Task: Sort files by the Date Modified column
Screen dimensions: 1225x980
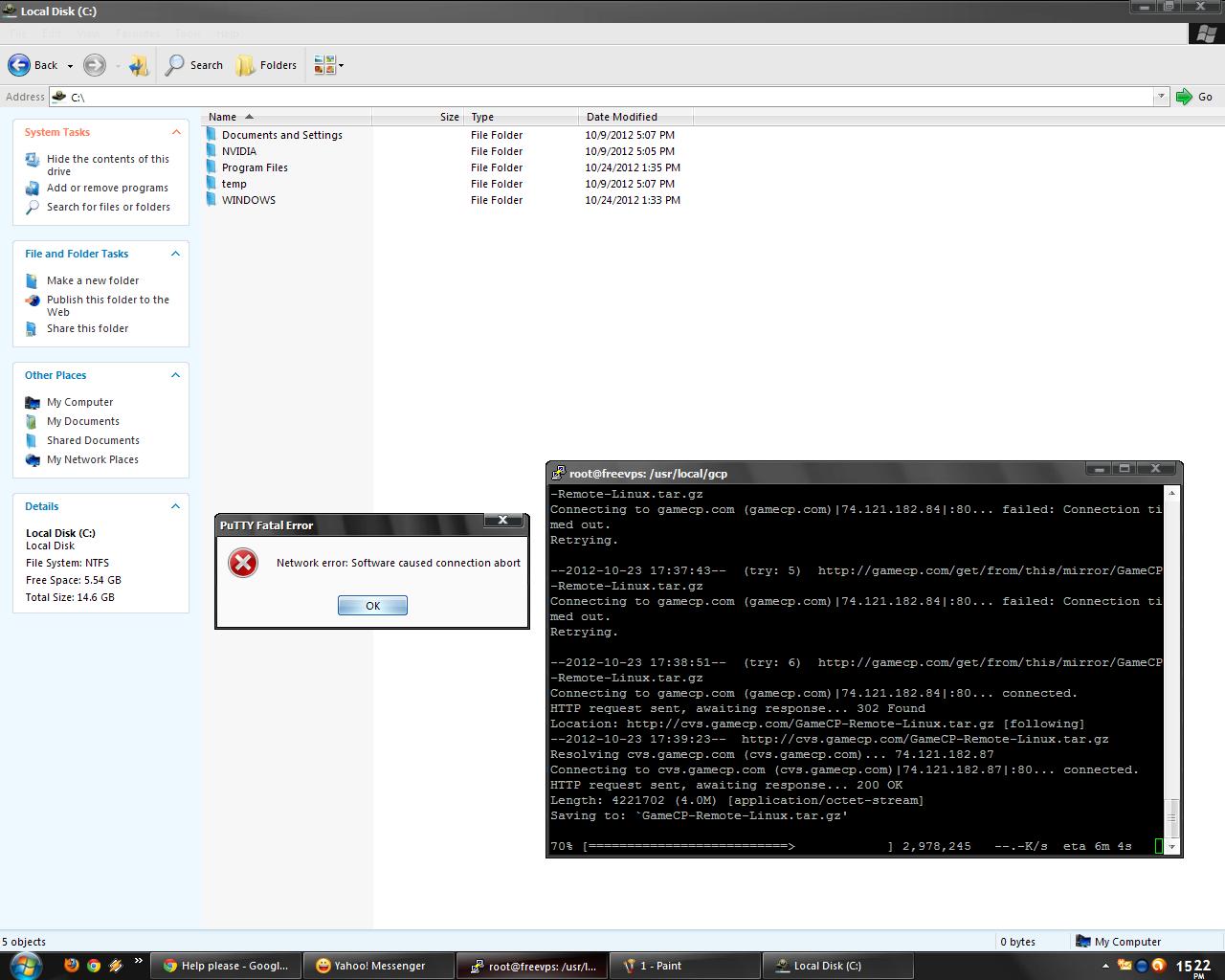Action: (622, 117)
